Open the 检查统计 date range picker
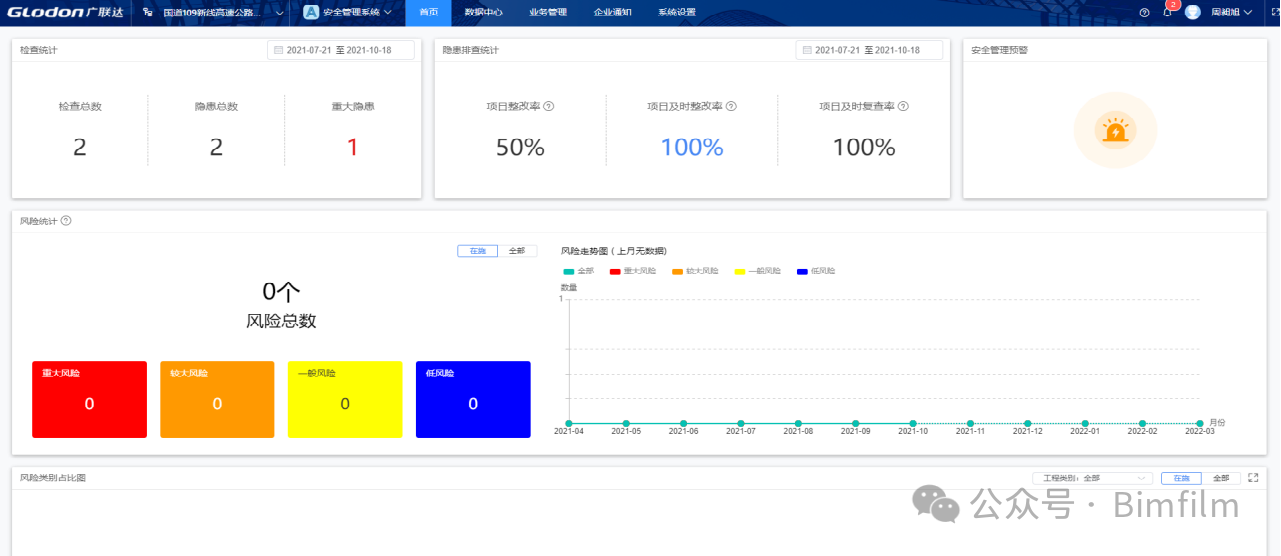1281x556 pixels. 341,50
